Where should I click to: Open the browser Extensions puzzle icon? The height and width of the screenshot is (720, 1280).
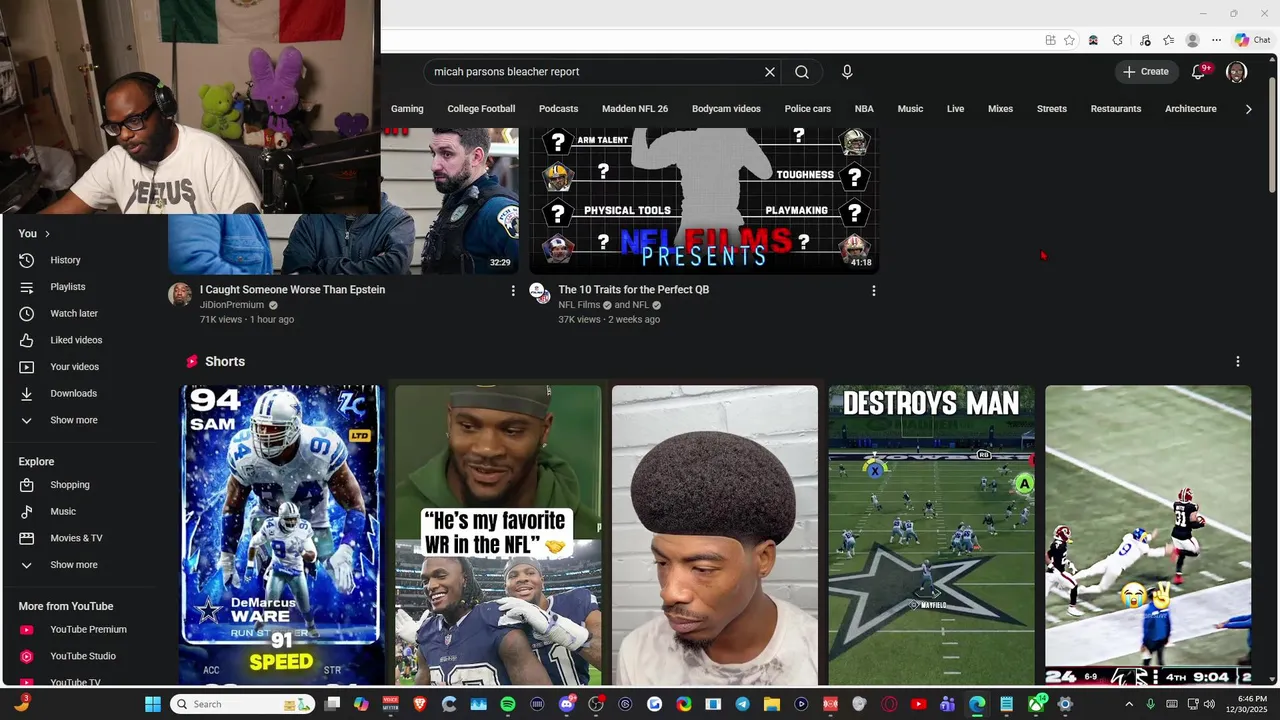pos(1118,40)
